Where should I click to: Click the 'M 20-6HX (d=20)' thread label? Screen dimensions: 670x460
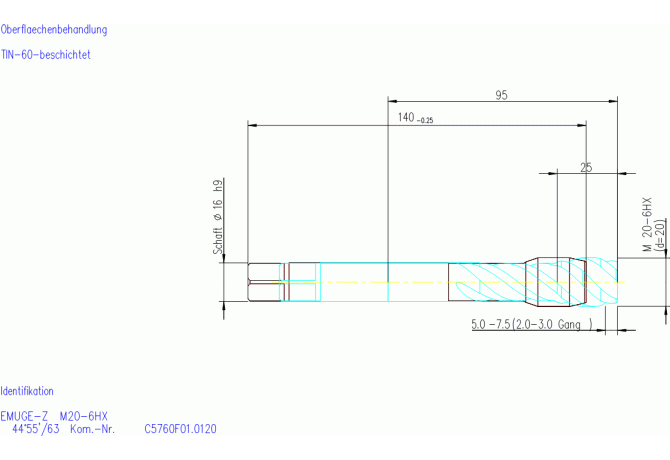(x=654, y=224)
